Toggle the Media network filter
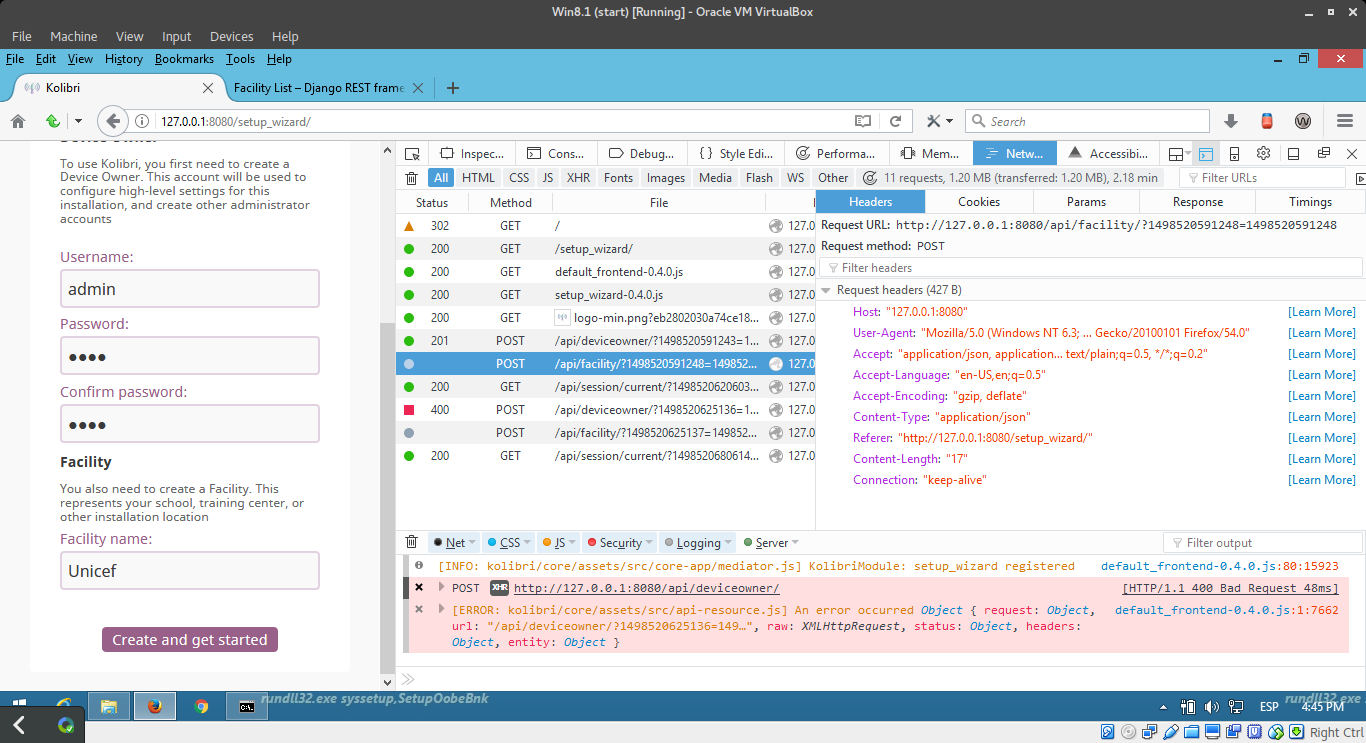1366x743 pixels. (715, 178)
